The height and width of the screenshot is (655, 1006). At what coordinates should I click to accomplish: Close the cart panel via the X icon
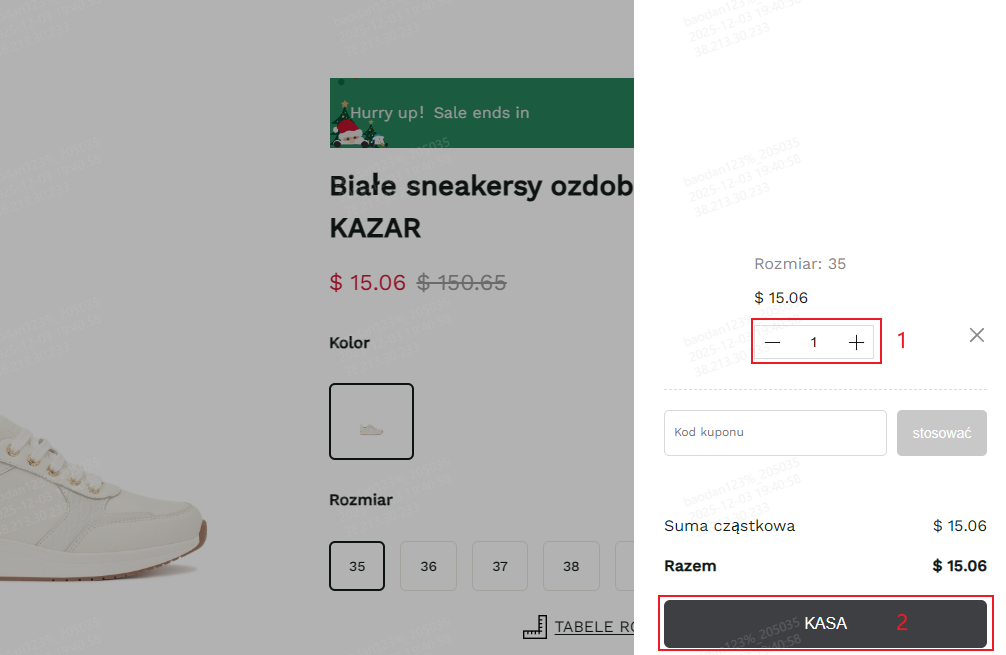pyautogui.click(x=977, y=335)
